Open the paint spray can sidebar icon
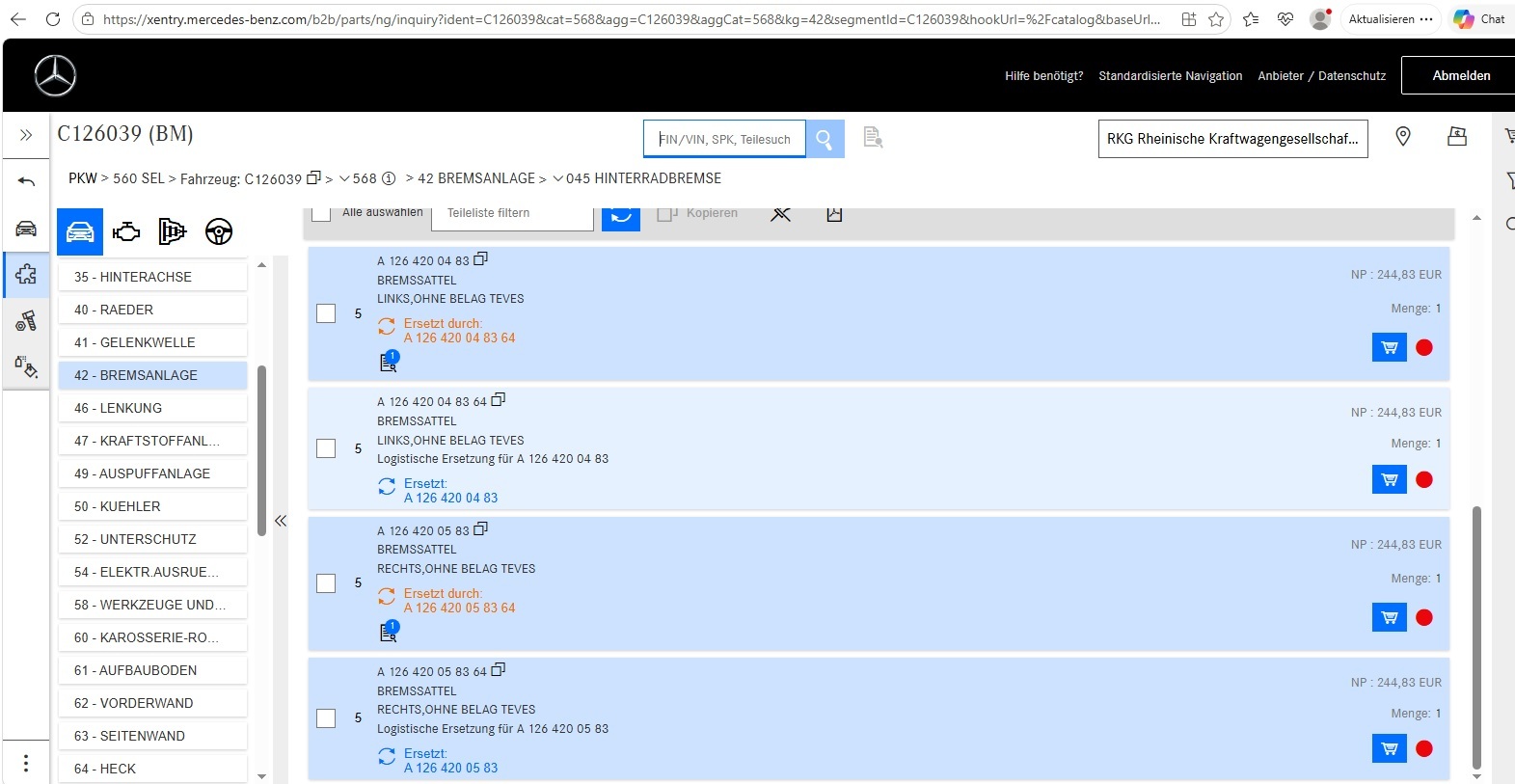This screenshot has width=1515, height=784. pos(26,366)
